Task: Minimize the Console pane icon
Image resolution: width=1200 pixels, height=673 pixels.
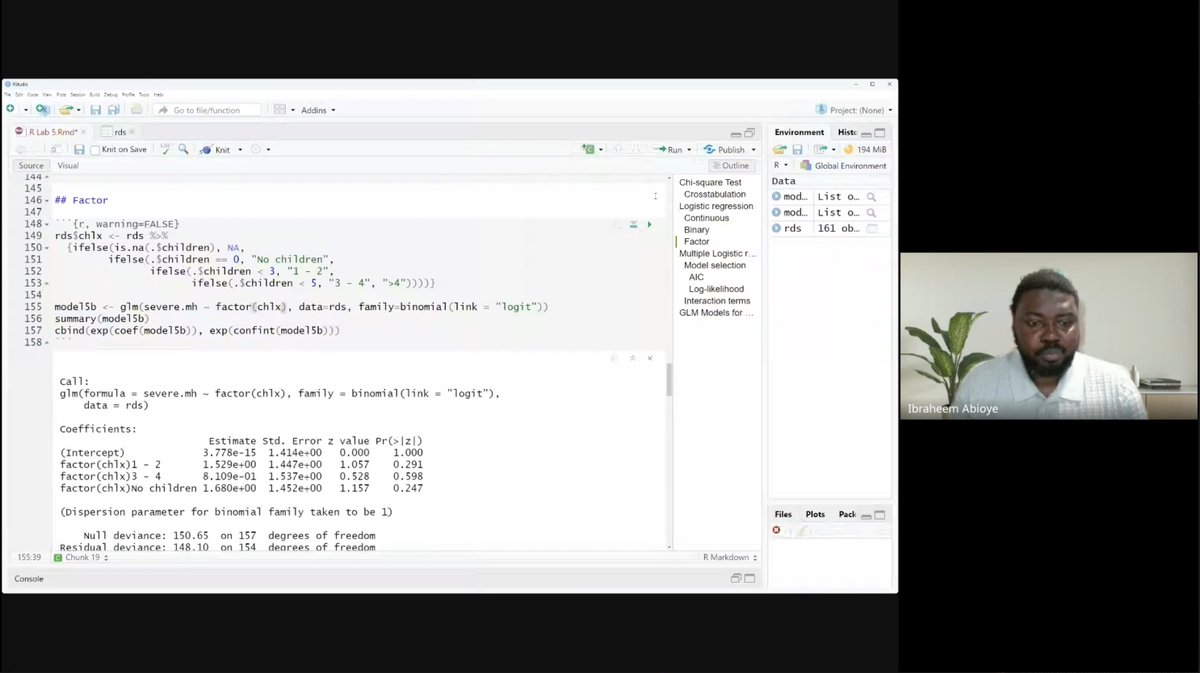Action: (x=736, y=578)
